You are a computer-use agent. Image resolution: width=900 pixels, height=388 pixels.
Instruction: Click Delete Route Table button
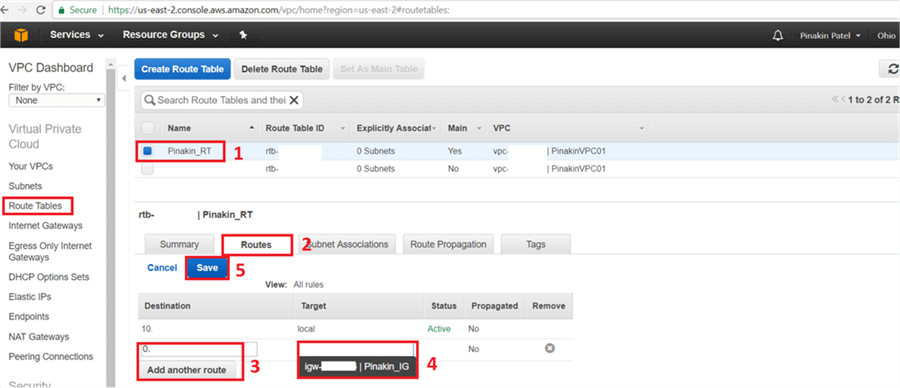(x=282, y=69)
